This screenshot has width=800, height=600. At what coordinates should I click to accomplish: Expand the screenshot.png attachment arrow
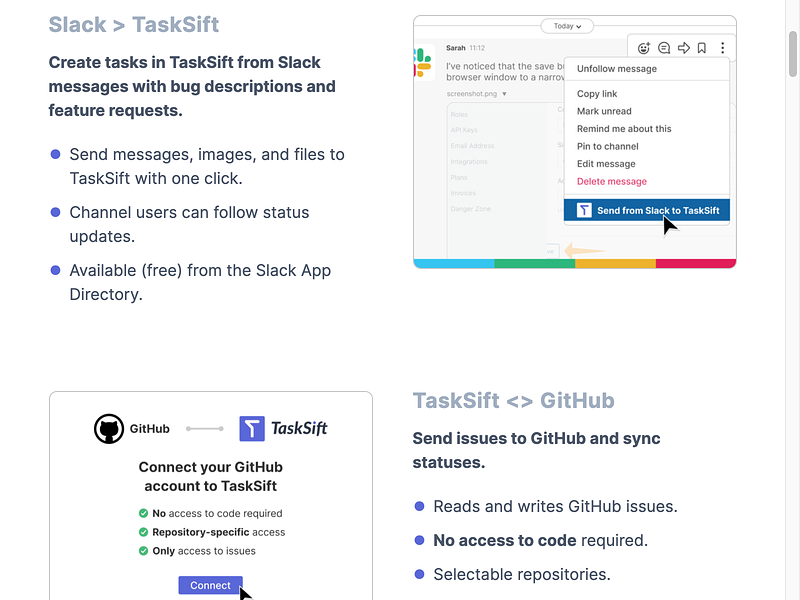[504, 94]
